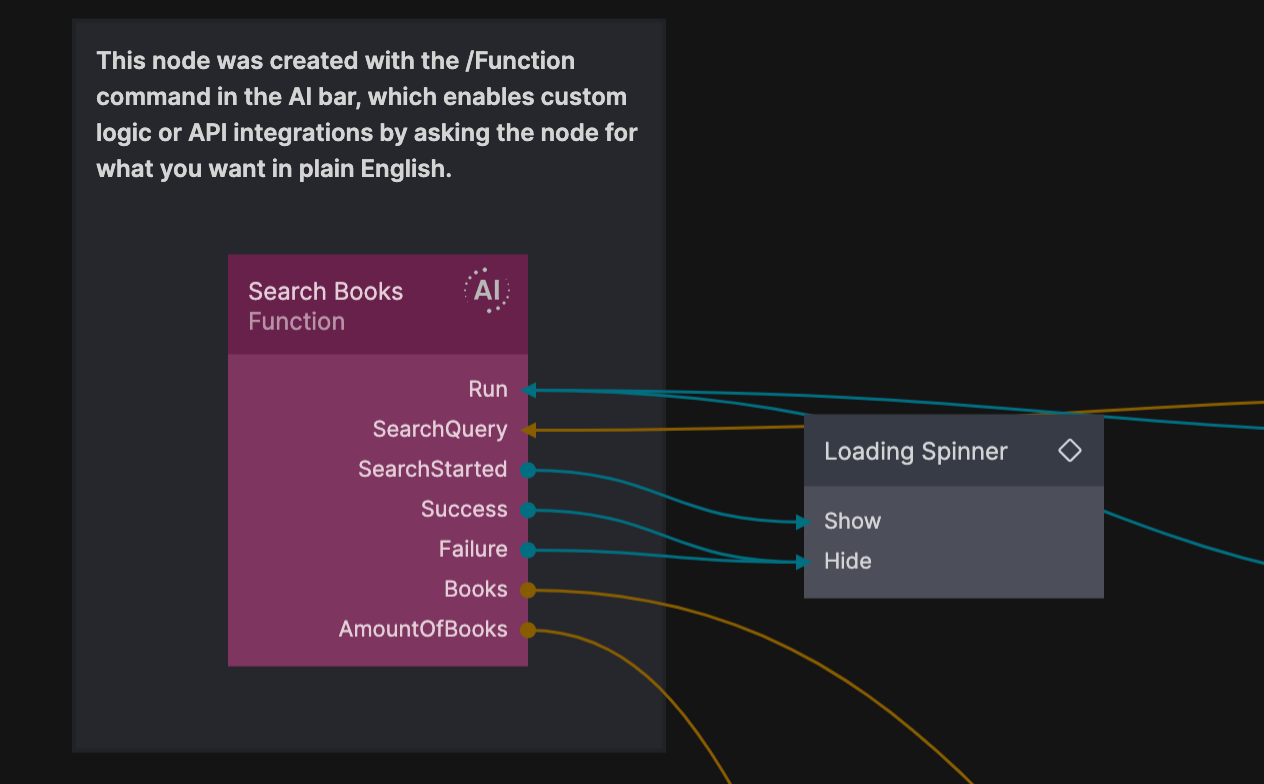This screenshot has width=1264, height=784.
Task: Click the Failure output port dot
Action: coord(528,550)
